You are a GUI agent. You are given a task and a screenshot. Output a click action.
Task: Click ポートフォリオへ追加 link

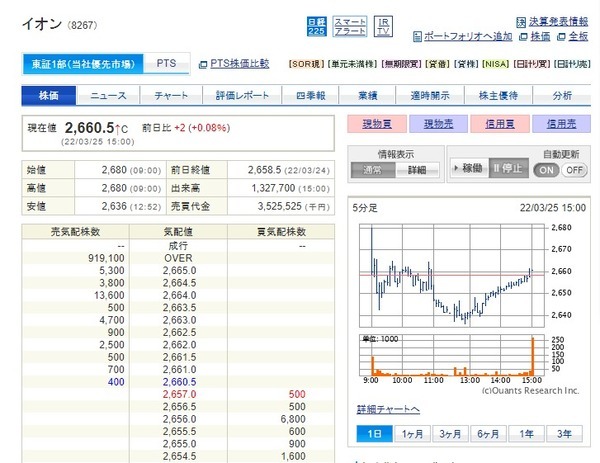tap(468, 36)
